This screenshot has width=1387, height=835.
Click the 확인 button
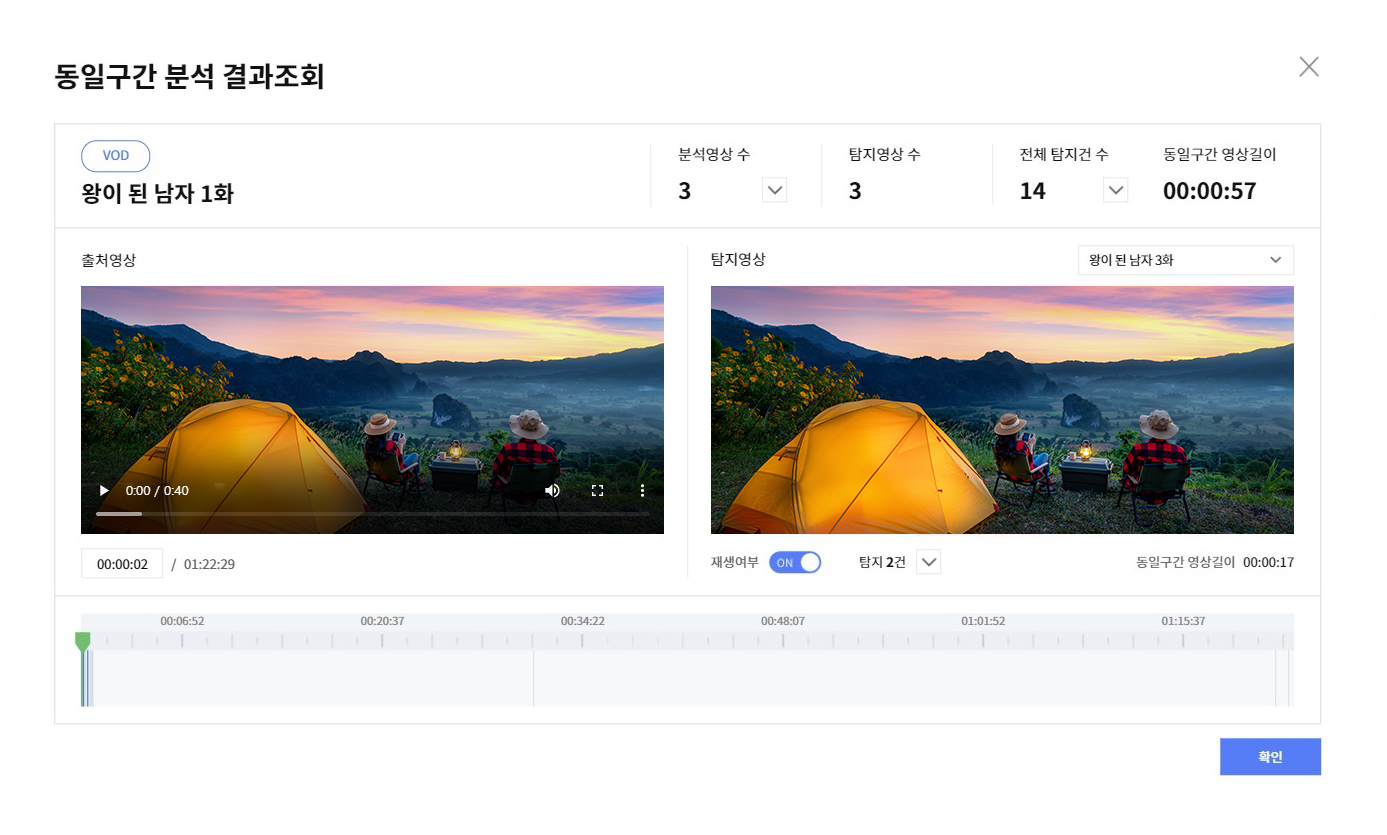point(1270,757)
